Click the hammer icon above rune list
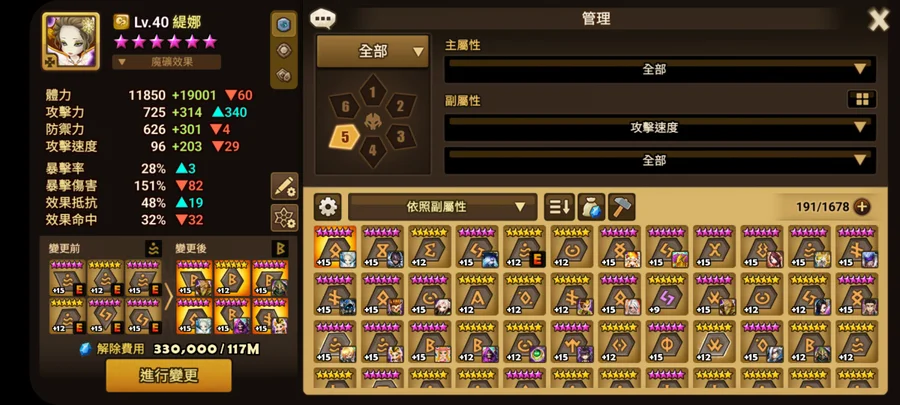 pyautogui.click(x=621, y=207)
